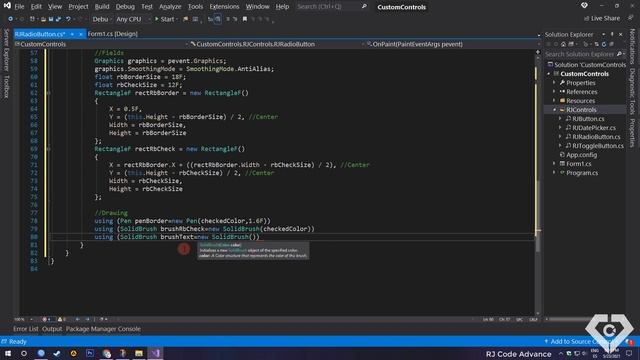Switch to the Form1.cs [Design] tab

click(113, 34)
